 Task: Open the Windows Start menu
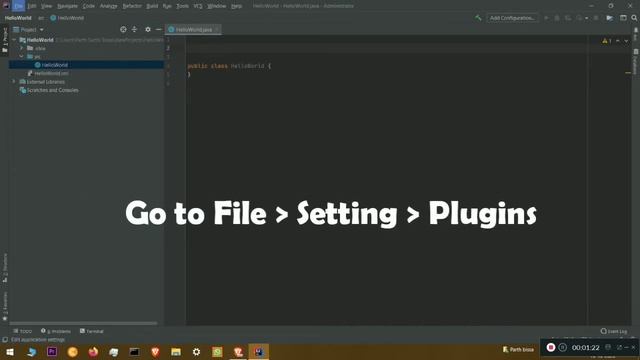point(10,351)
